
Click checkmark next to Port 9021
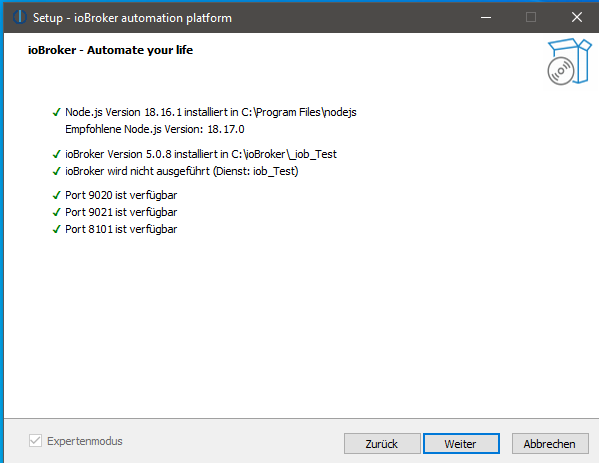[56, 212]
